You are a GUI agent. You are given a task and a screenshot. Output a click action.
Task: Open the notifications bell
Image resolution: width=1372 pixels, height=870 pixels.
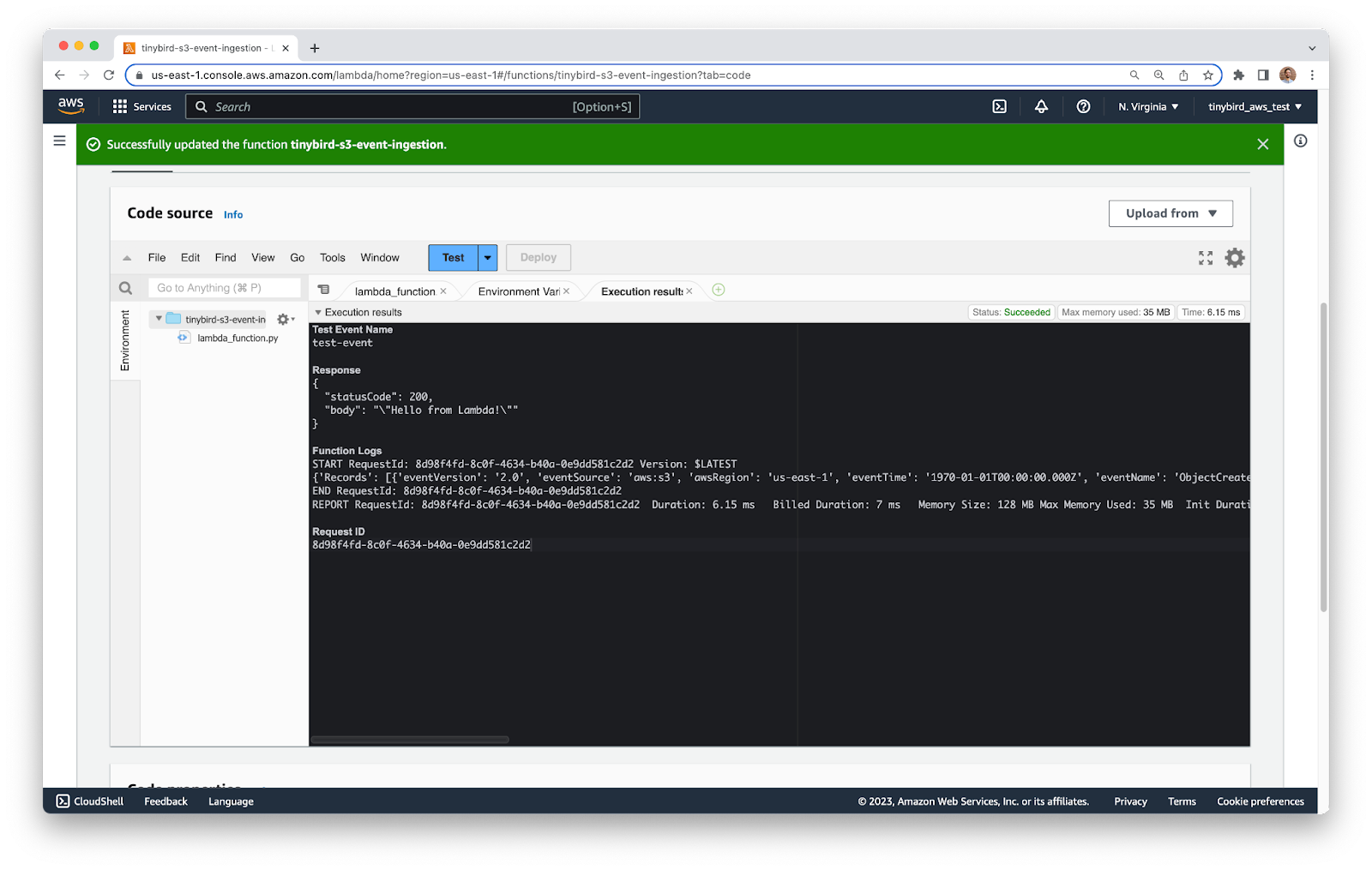click(x=1041, y=107)
